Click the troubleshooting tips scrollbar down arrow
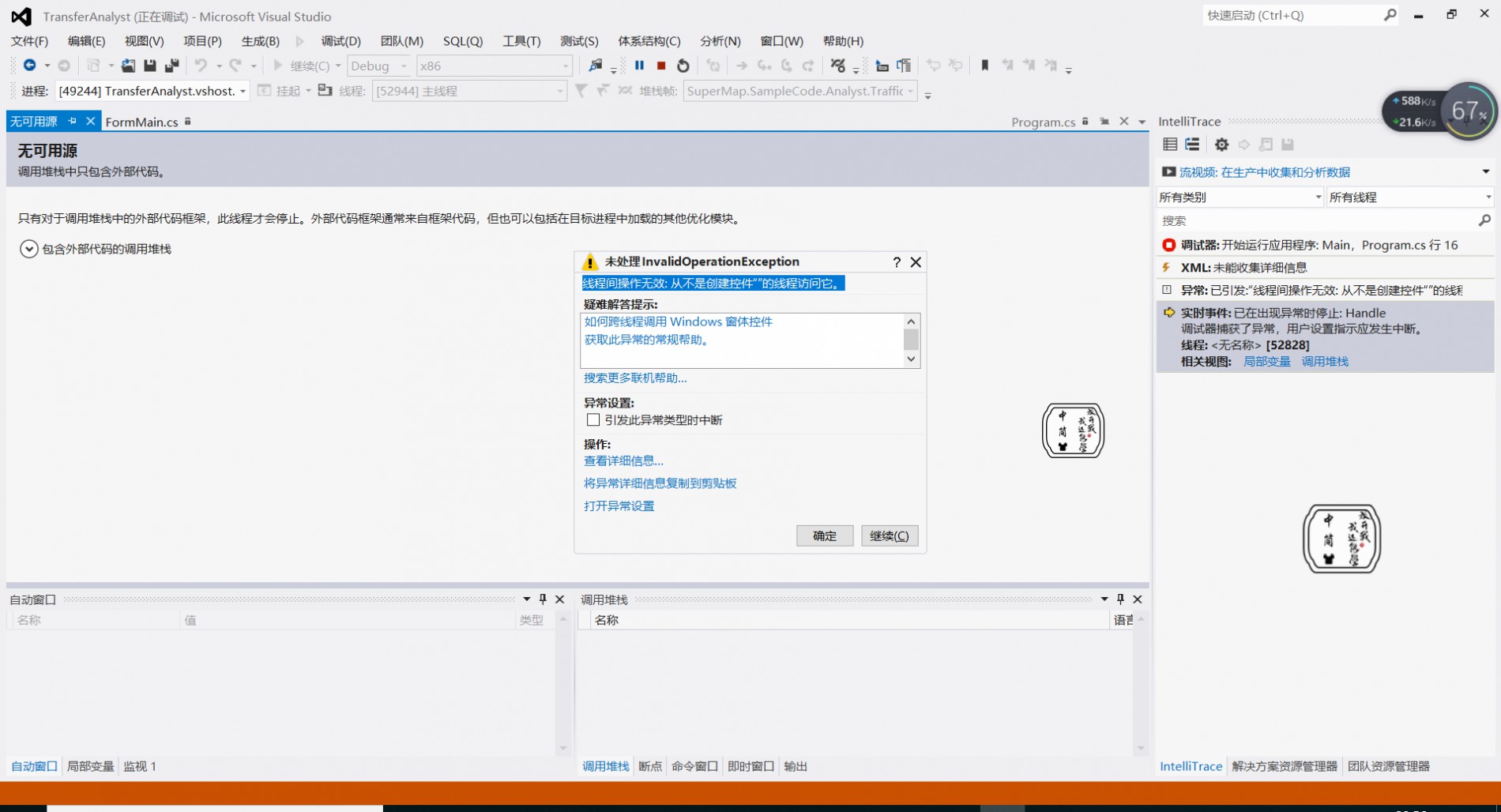The image size is (1501, 812). pos(911,359)
